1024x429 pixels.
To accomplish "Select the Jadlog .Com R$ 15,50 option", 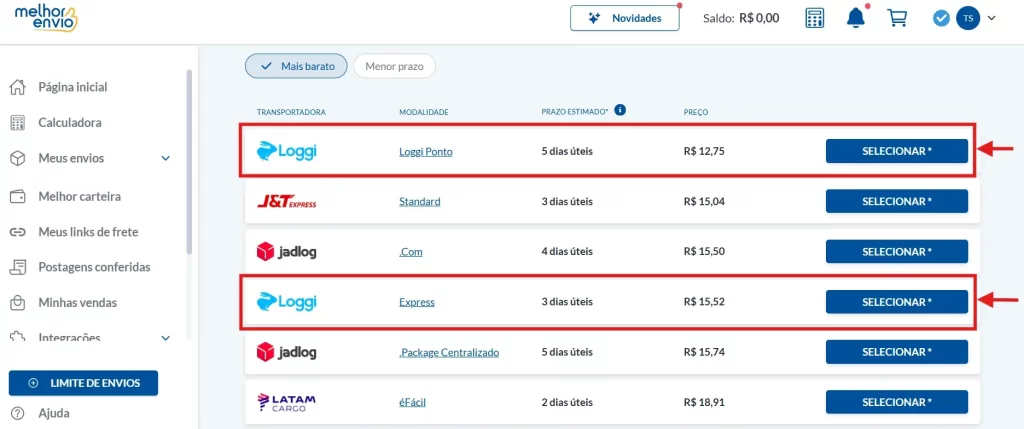I will pos(897,251).
